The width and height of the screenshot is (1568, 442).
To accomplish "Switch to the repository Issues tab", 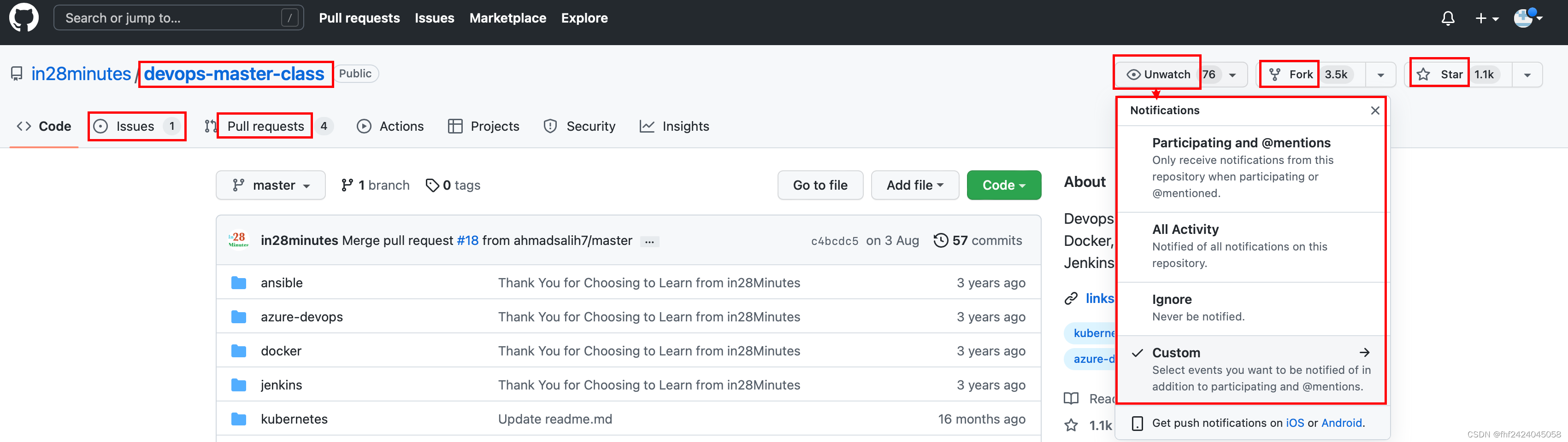I will point(137,126).
